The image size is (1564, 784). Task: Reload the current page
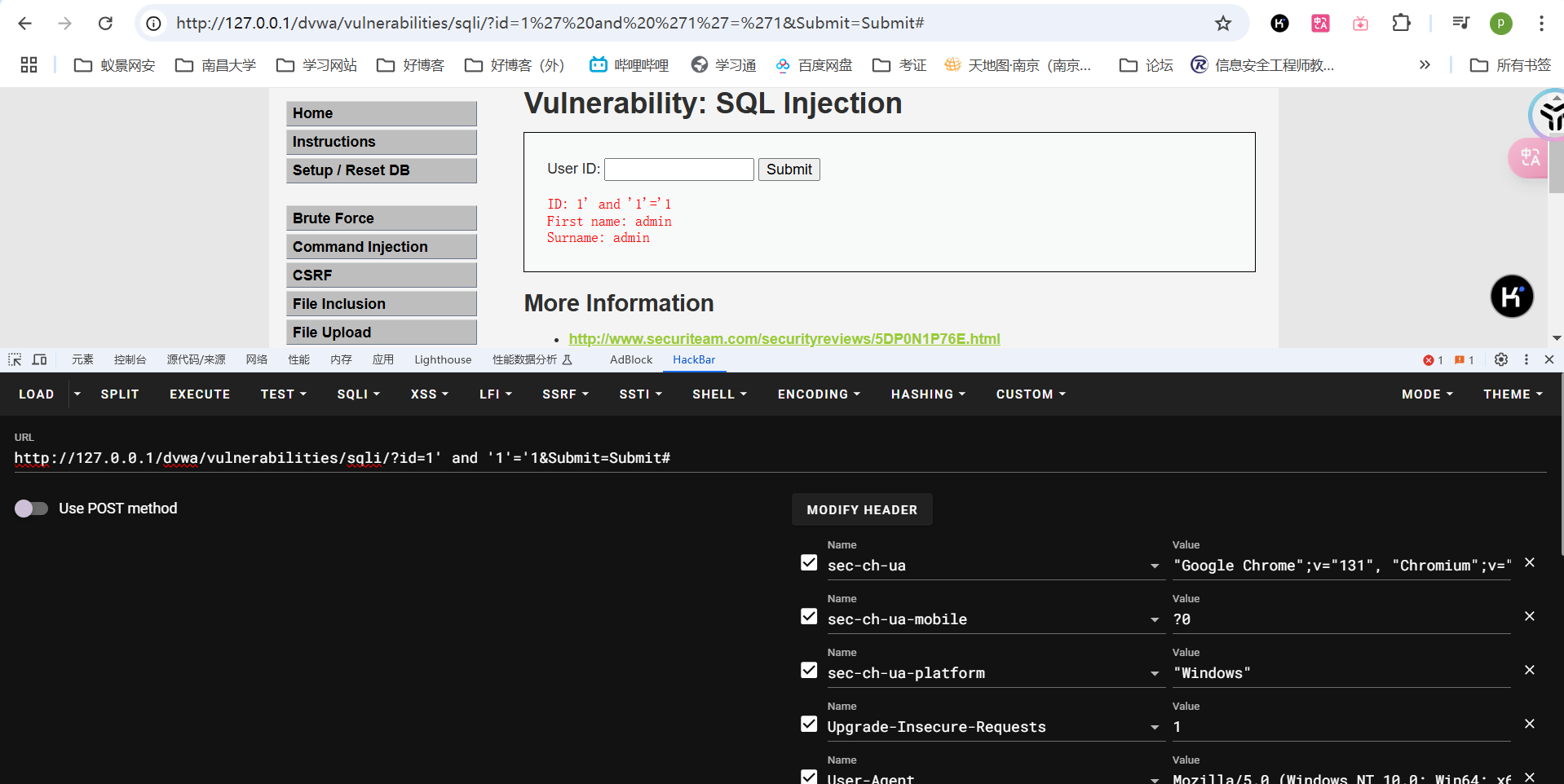coord(105,24)
